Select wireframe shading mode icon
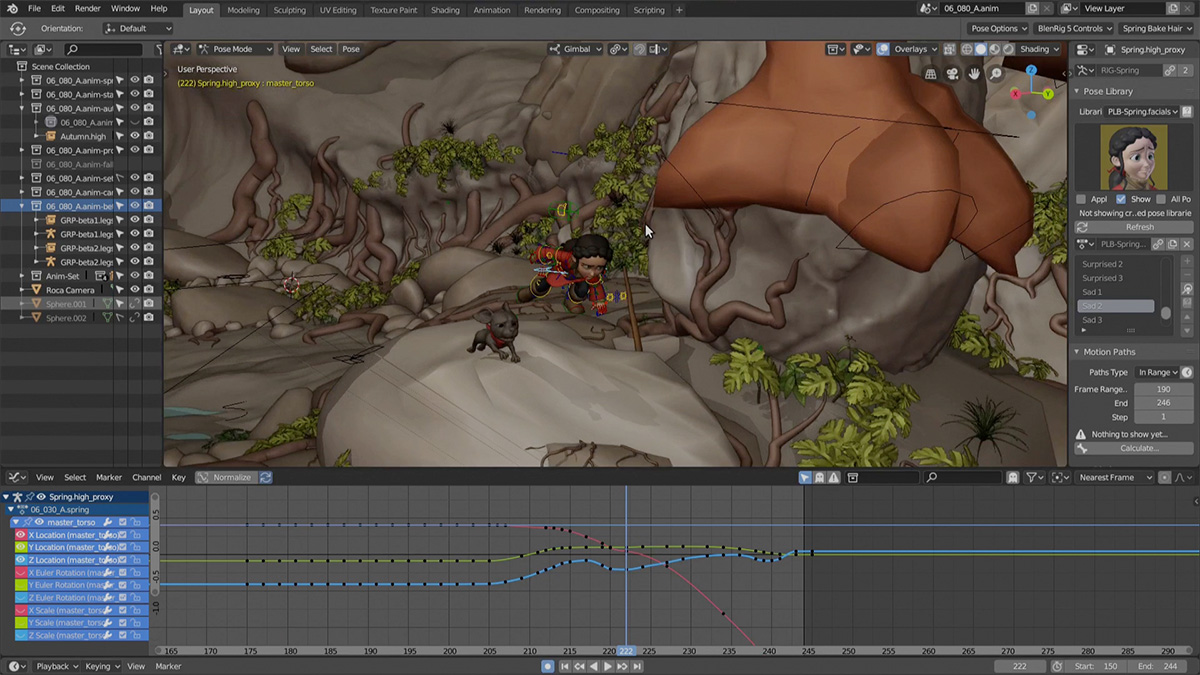 click(966, 49)
